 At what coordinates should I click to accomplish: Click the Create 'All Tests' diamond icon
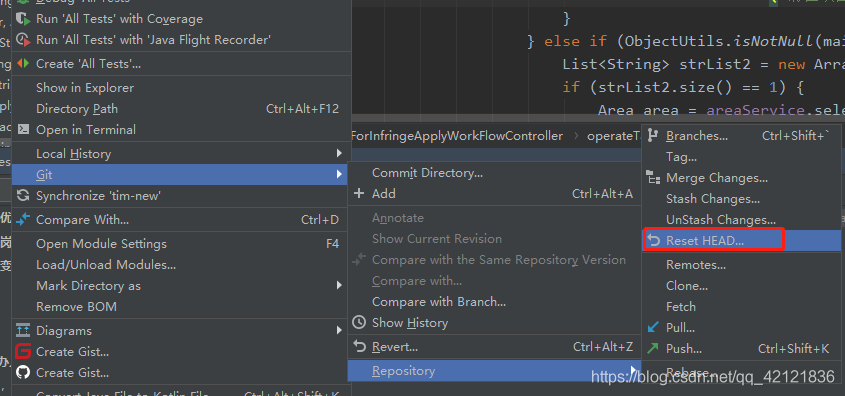(23, 64)
